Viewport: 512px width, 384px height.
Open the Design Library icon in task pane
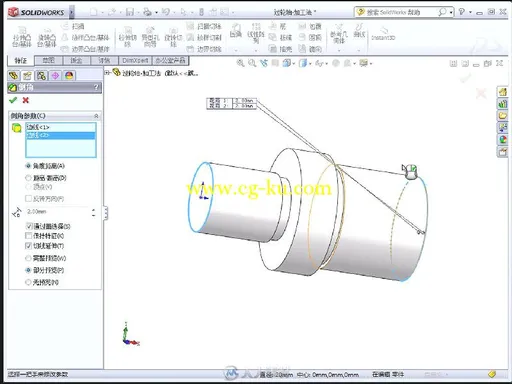(502, 104)
